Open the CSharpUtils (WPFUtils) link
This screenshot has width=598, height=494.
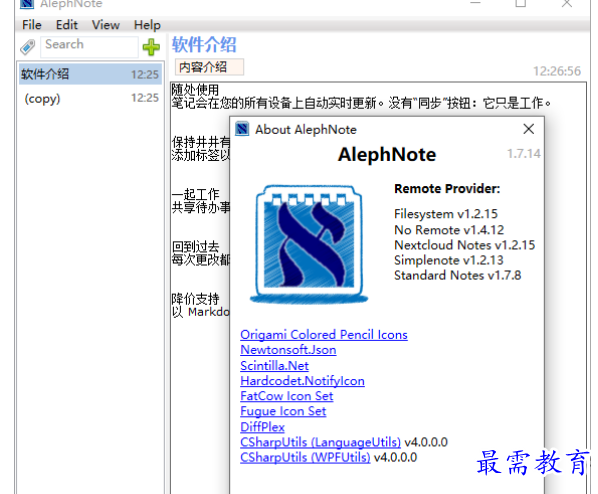(305, 457)
